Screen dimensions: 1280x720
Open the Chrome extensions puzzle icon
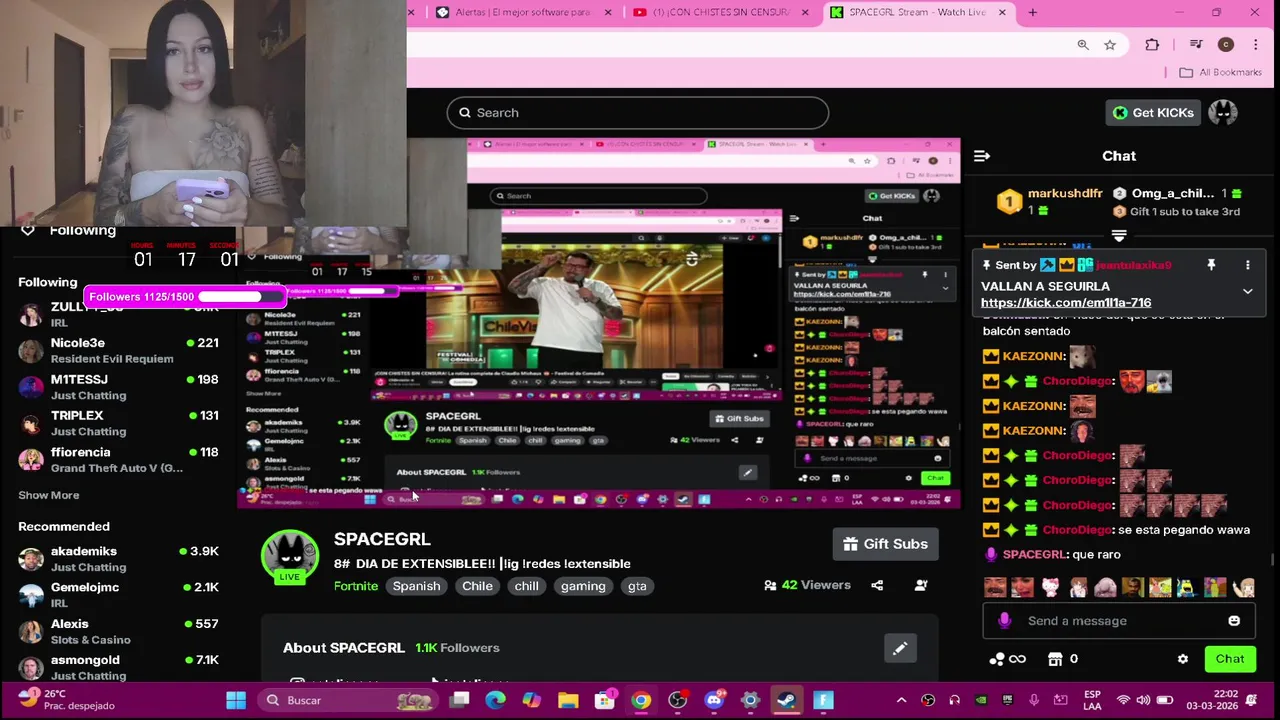tap(1152, 44)
